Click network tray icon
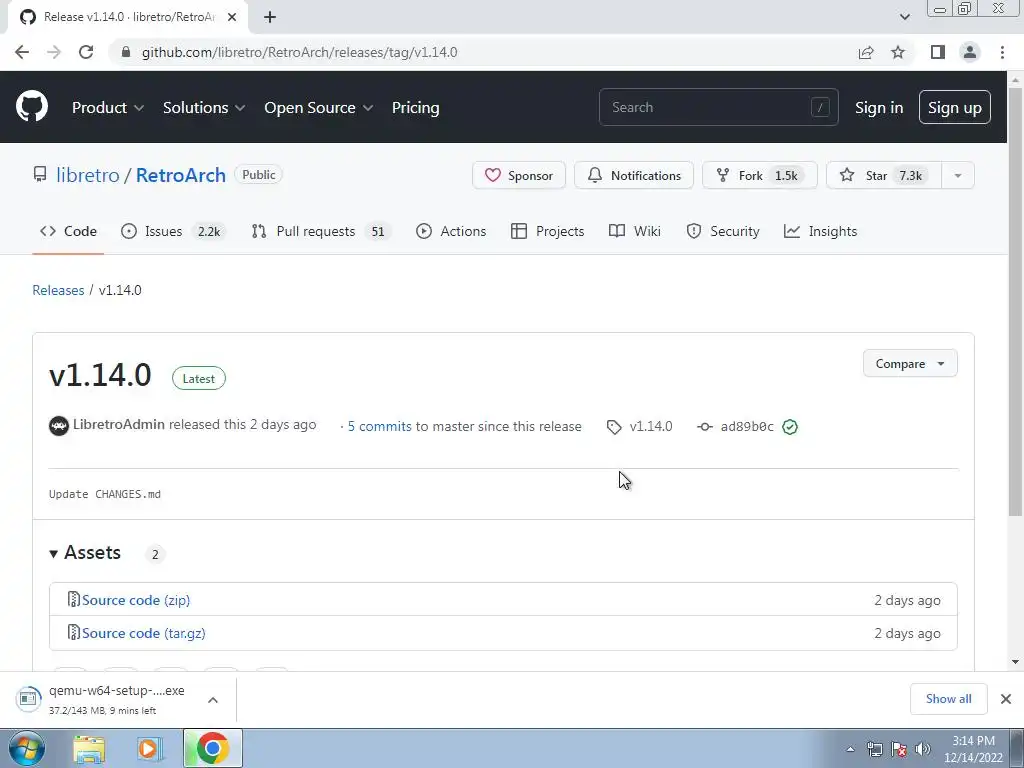Screen dimensions: 1024x768 [x=874, y=749]
